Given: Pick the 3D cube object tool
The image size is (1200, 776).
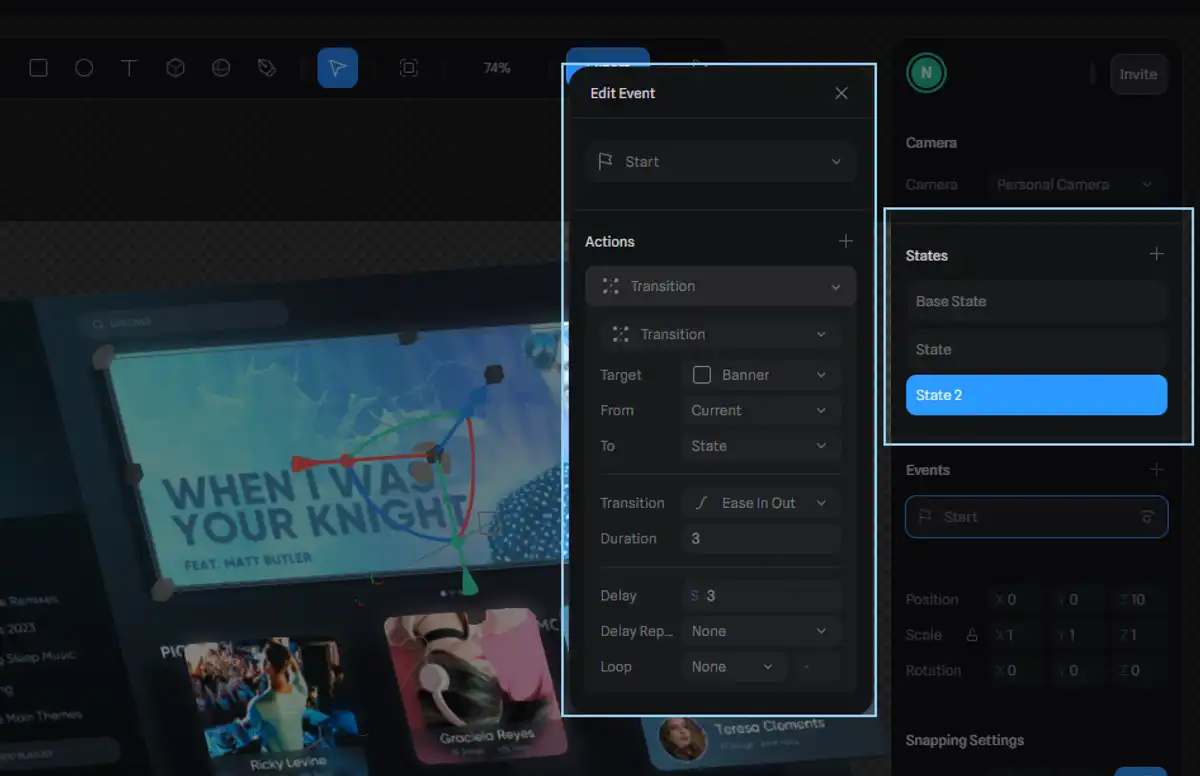Looking at the screenshot, I should [x=175, y=68].
